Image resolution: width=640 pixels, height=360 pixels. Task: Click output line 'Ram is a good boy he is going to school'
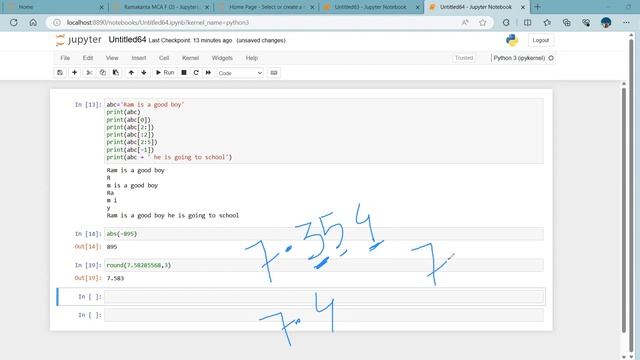173,215
